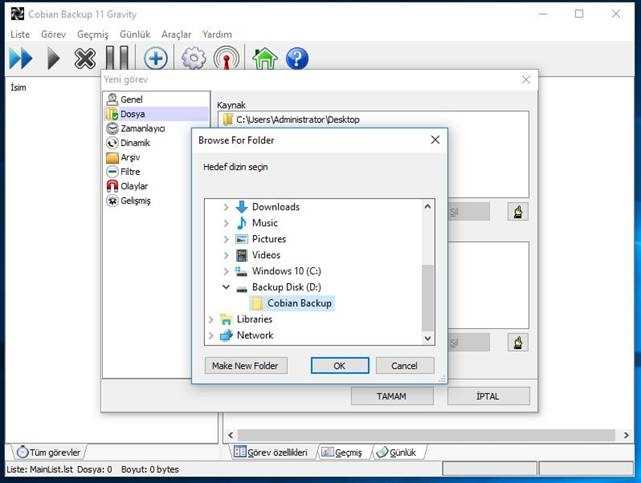Click the folder tree vertical scrollbar thumb

tap(428, 297)
